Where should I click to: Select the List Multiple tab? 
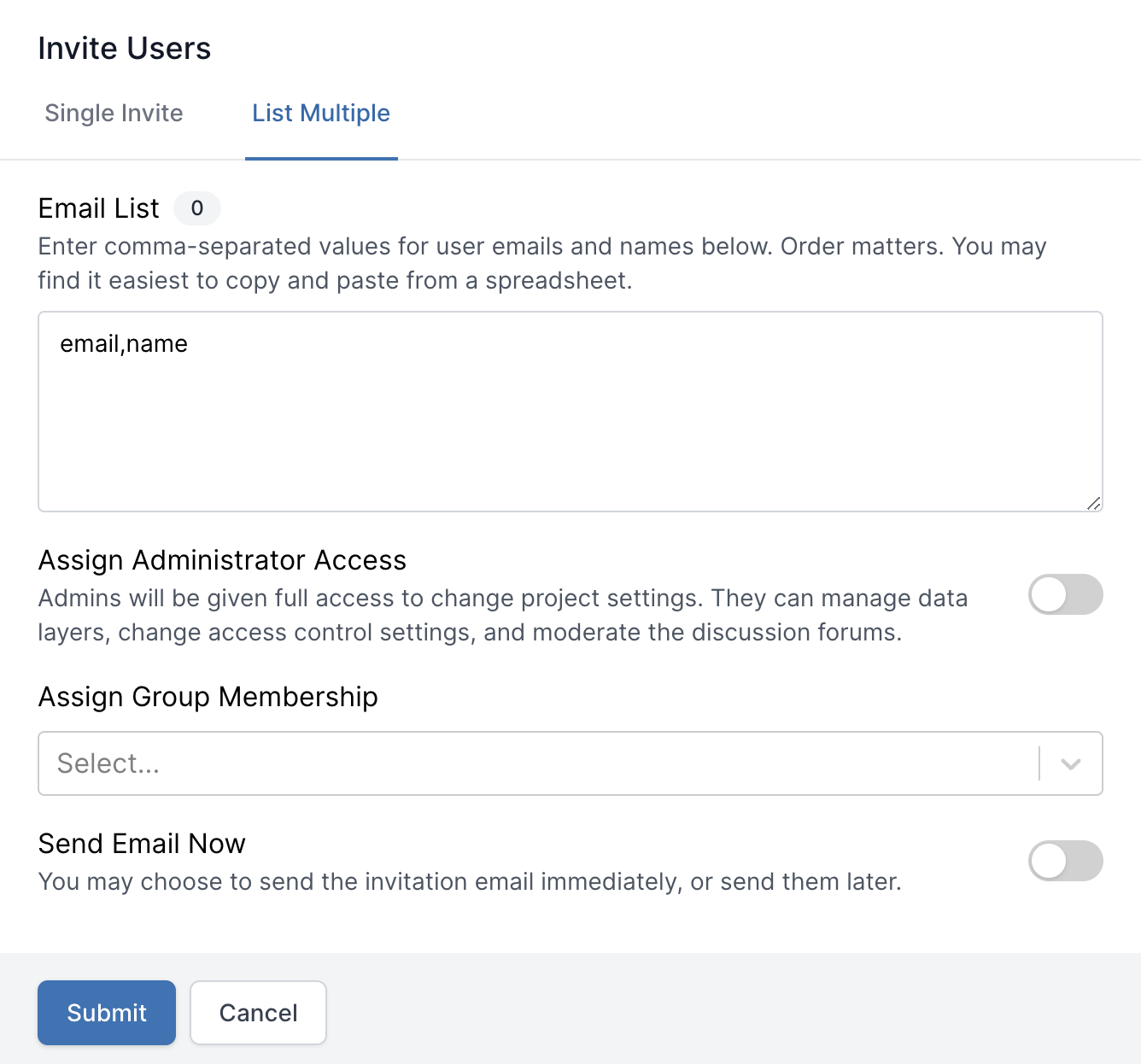tap(321, 114)
